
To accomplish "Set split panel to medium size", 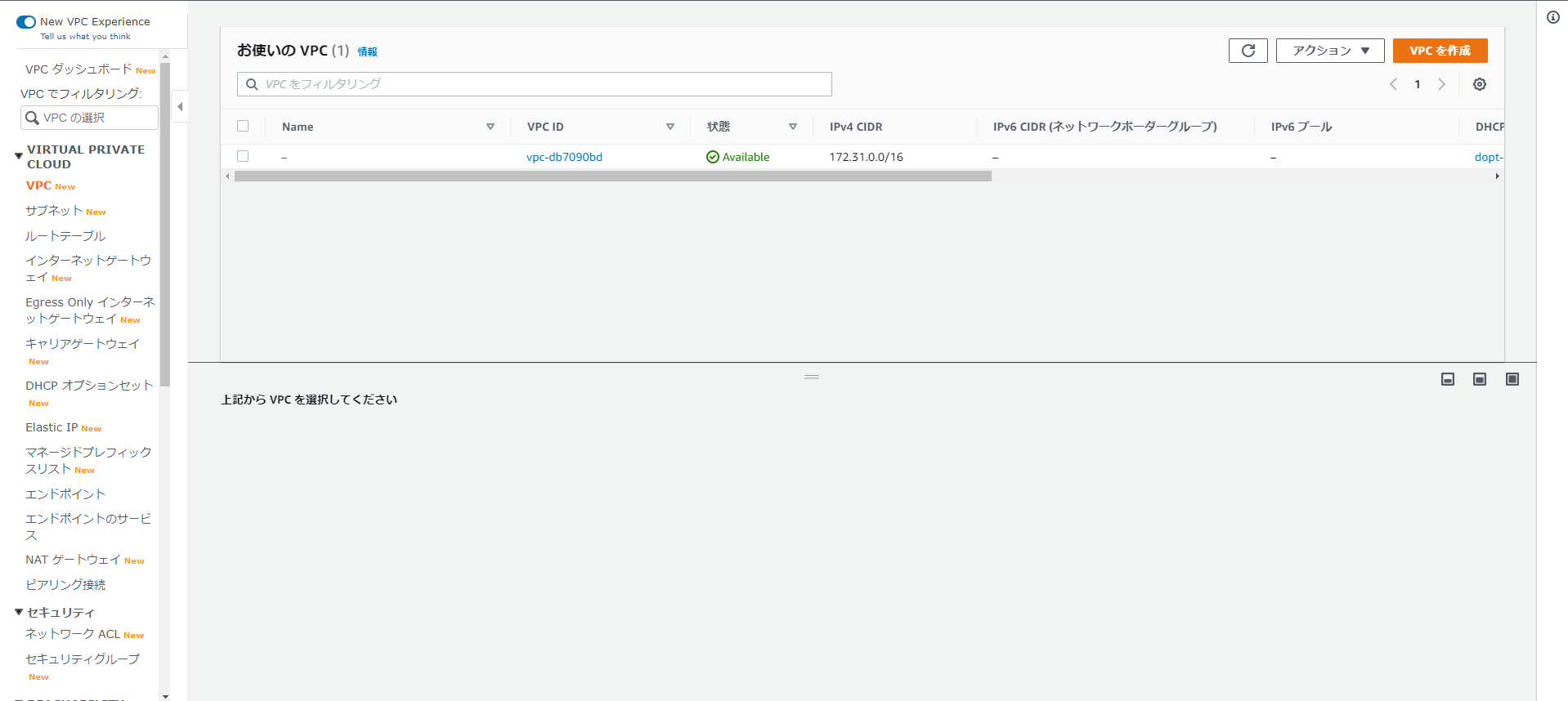I will (x=1479, y=379).
